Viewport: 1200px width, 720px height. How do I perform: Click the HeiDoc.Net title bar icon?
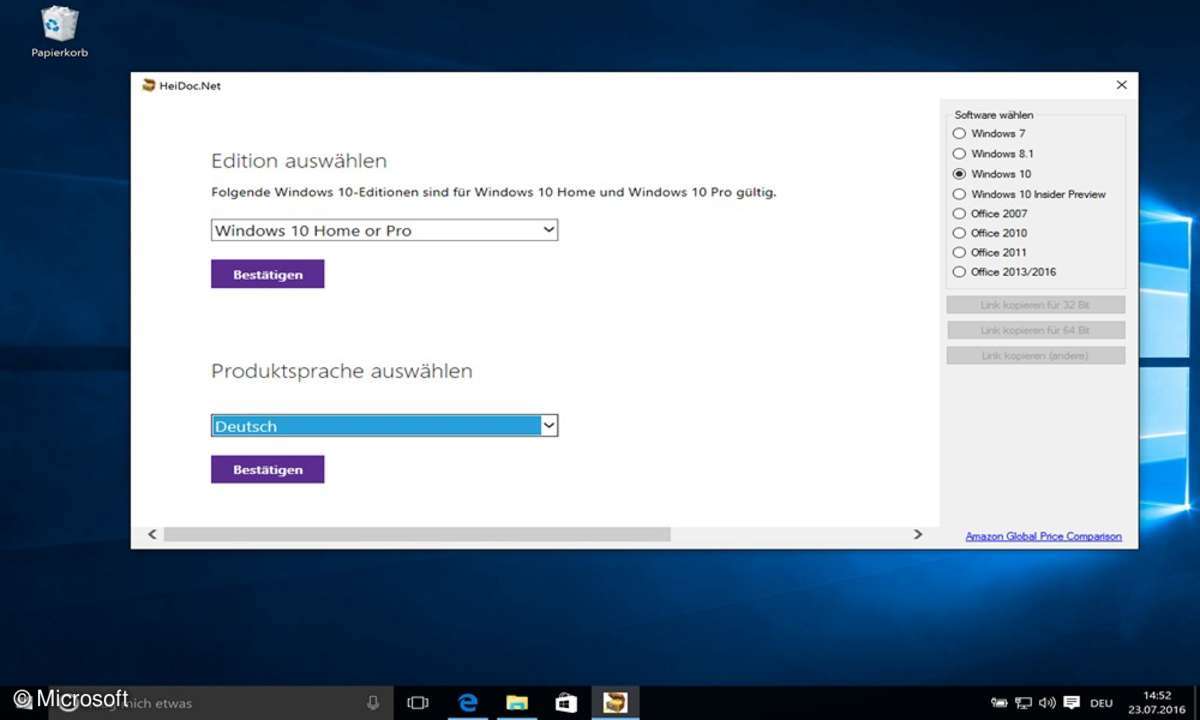click(x=149, y=85)
